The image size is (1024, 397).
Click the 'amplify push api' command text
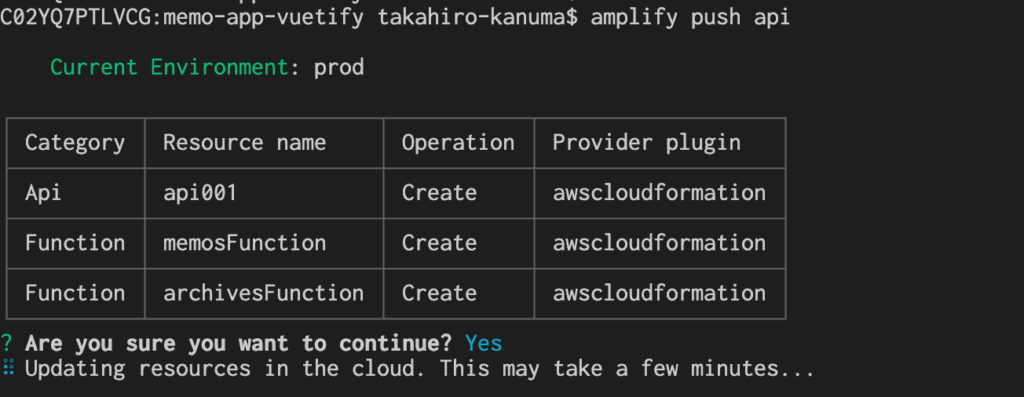tap(690, 17)
